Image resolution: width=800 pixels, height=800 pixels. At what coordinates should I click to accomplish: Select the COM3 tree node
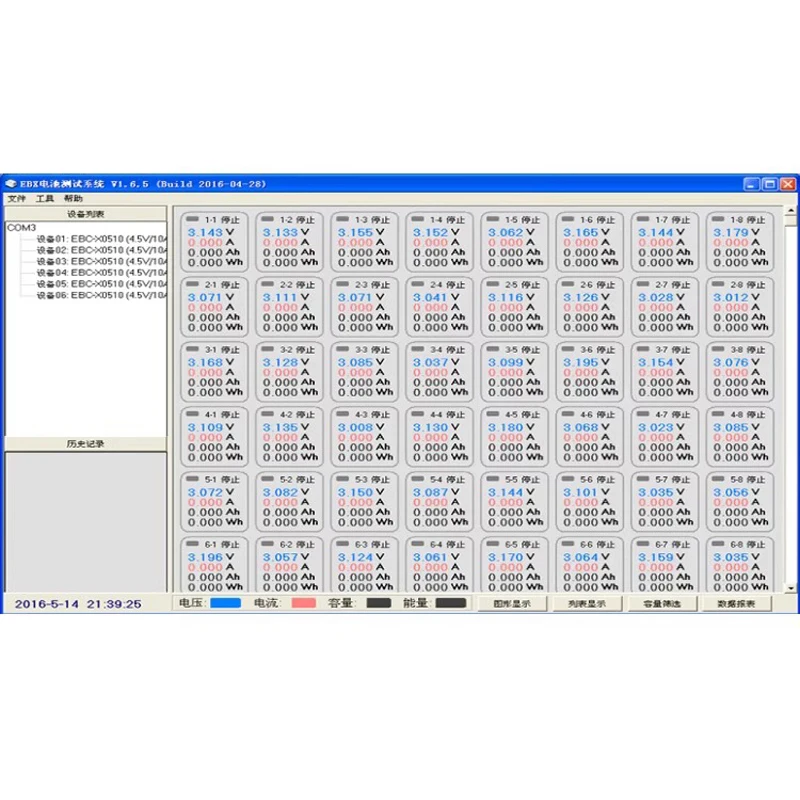click(x=21, y=228)
